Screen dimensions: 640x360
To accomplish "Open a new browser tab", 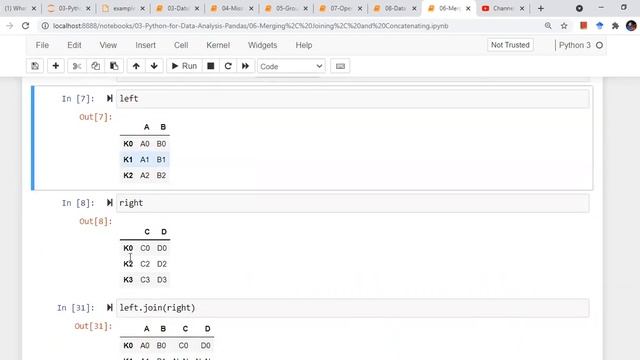I will tap(541, 8).
